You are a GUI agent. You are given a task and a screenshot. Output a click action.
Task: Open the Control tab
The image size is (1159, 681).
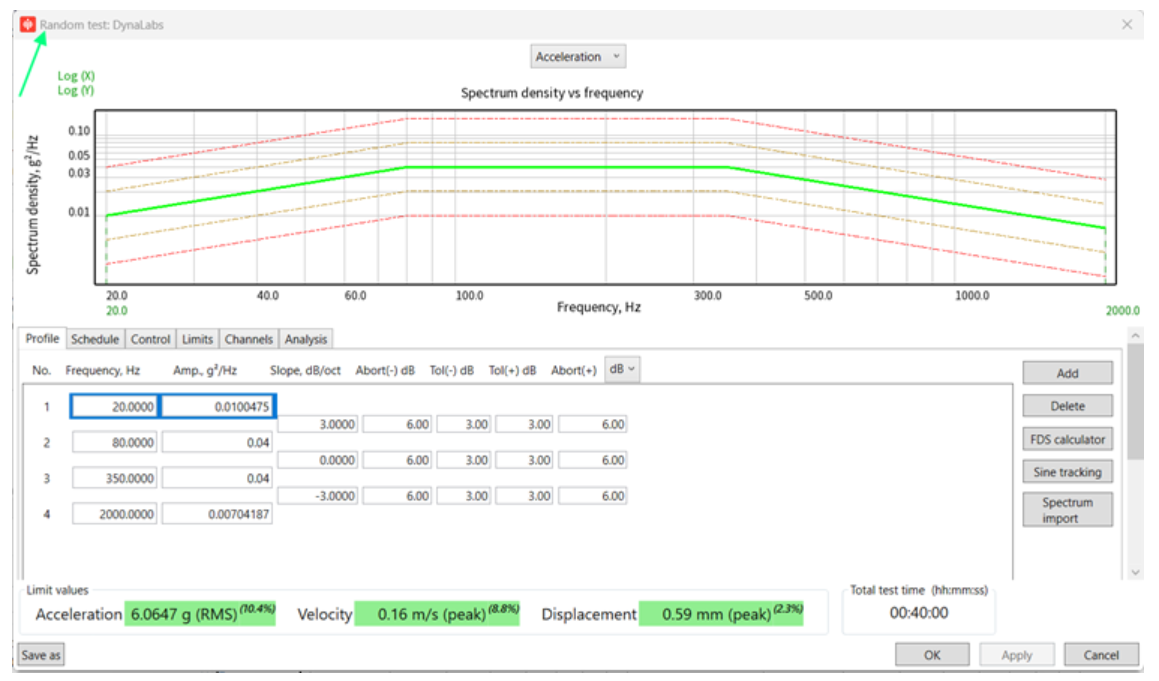(x=151, y=339)
